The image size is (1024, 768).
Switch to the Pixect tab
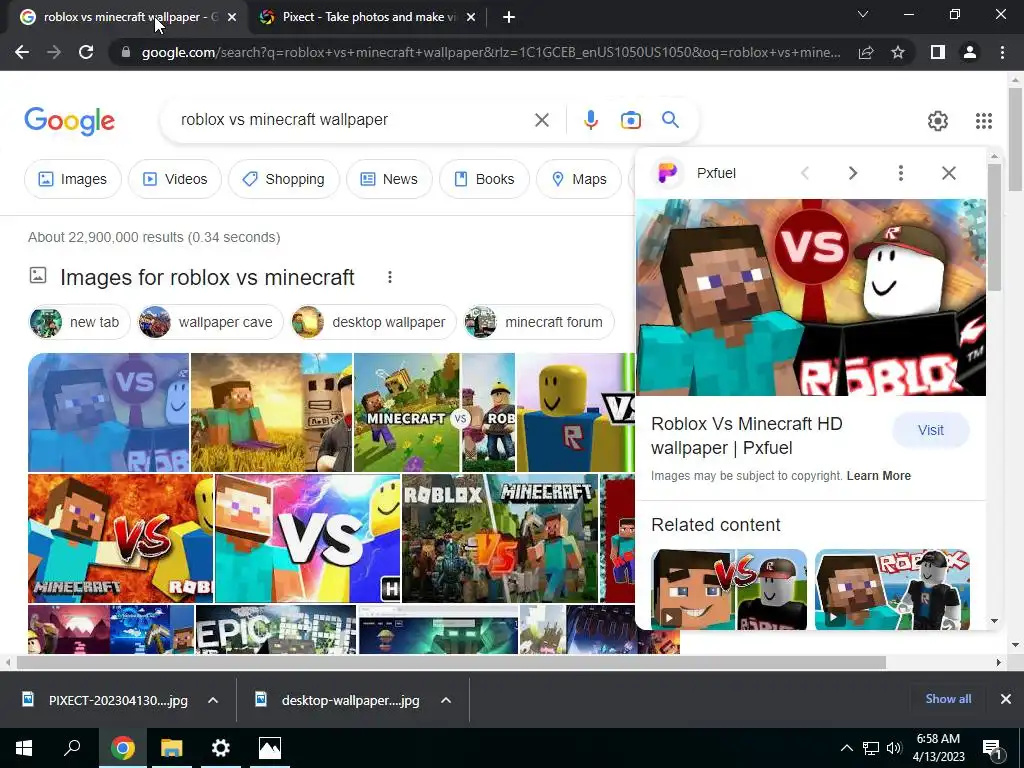pos(368,17)
